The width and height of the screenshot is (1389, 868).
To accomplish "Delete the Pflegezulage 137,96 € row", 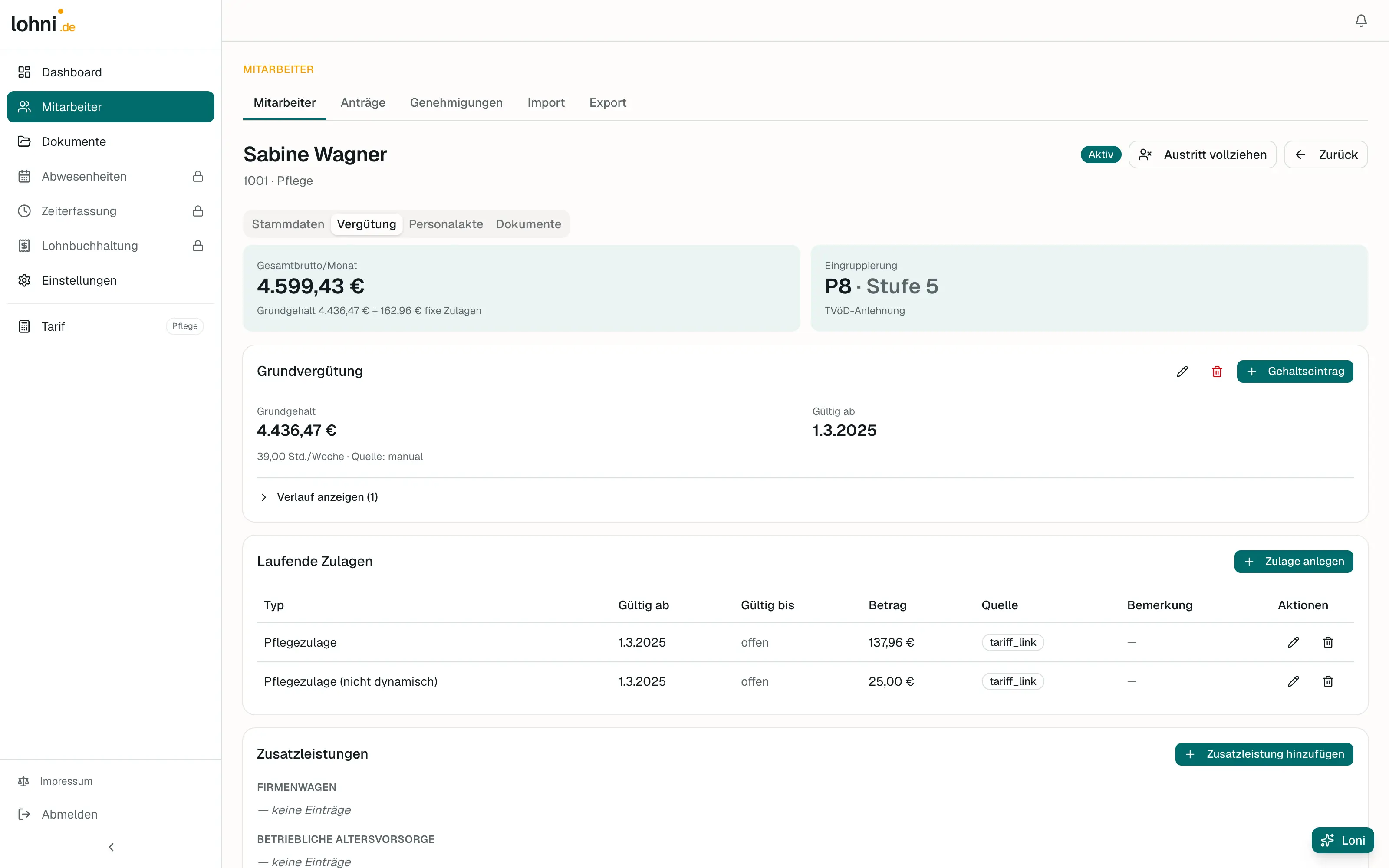I will [x=1328, y=642].
